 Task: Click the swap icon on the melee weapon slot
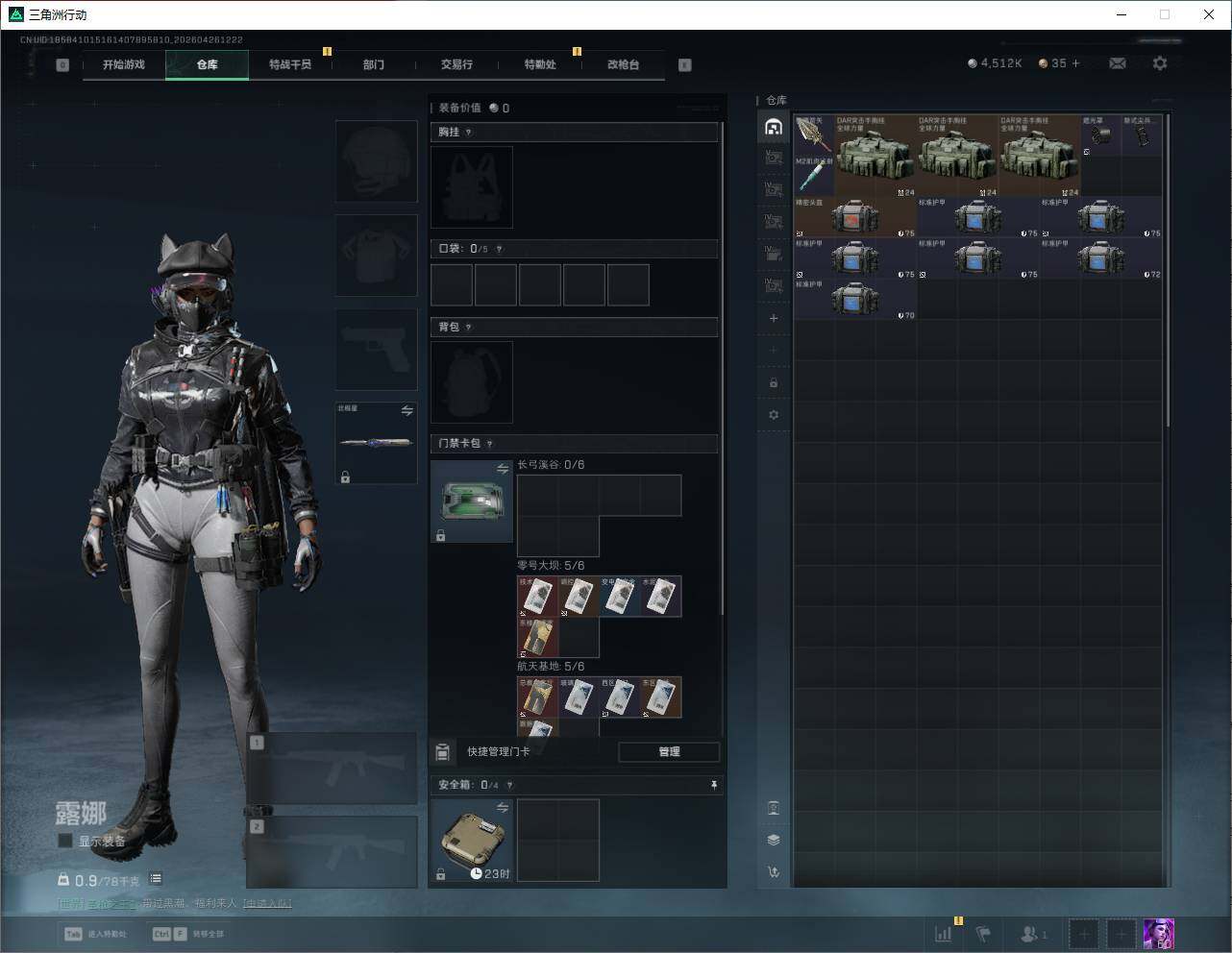click(x=407, y=411)
